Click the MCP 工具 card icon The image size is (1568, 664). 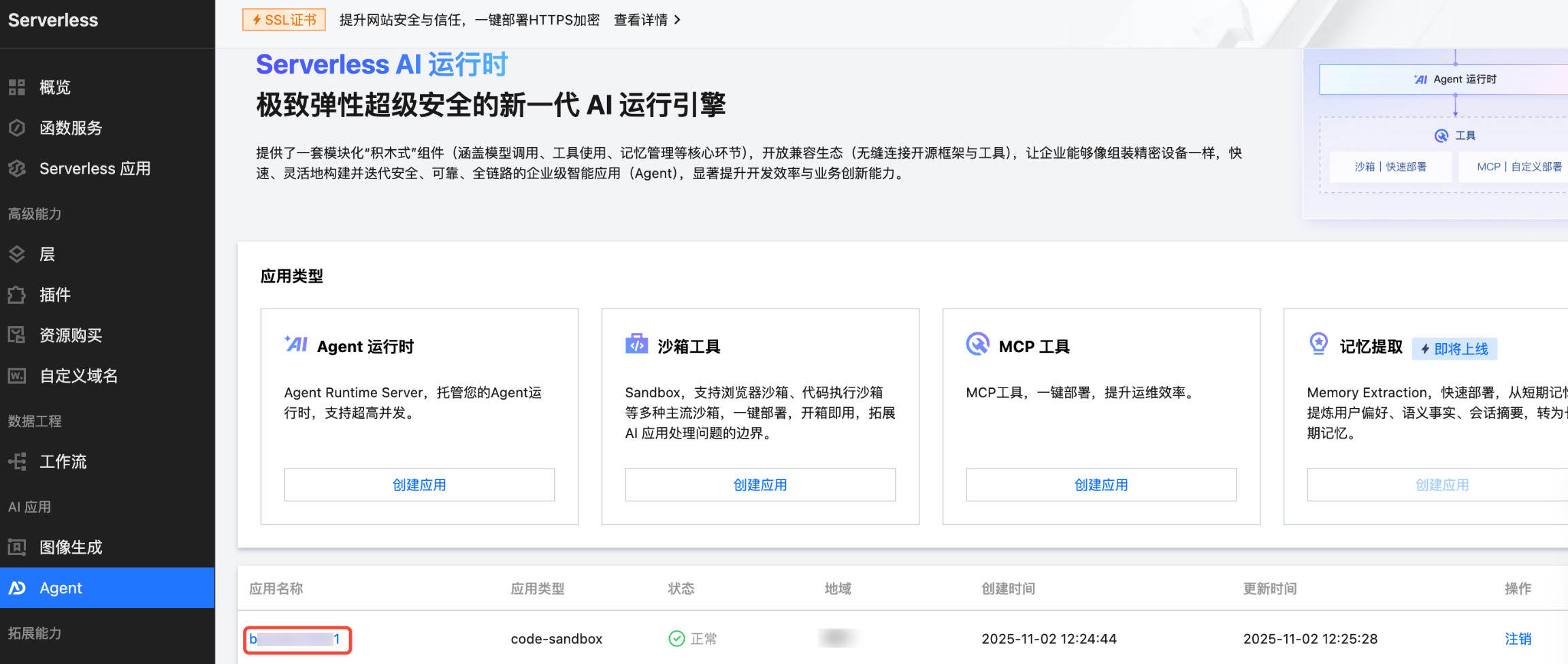coord(978,344)
